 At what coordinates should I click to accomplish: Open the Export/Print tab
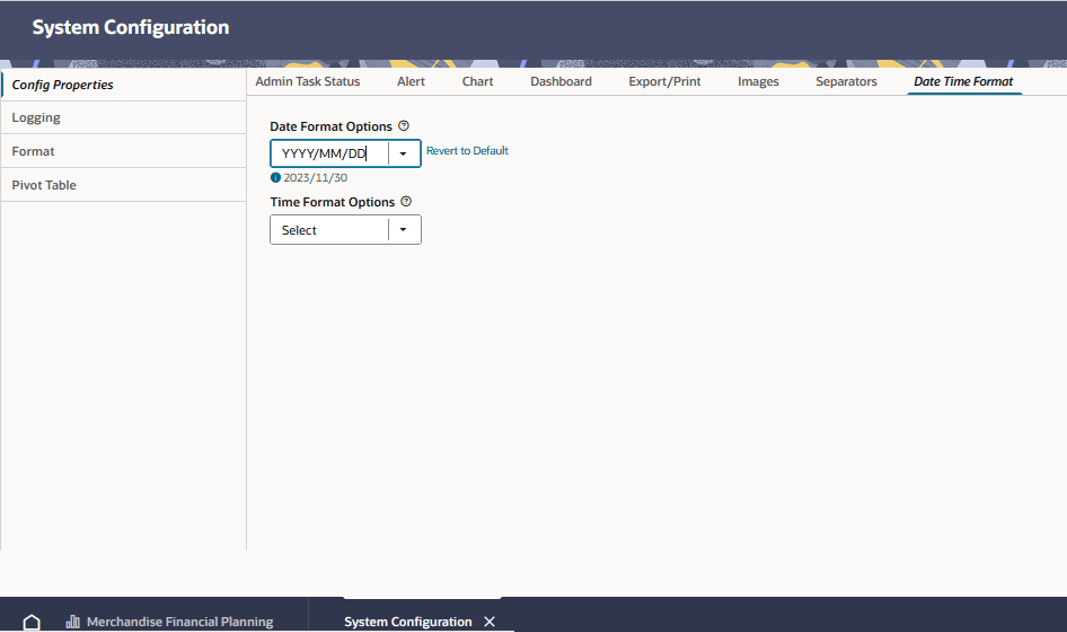[665, 82]
